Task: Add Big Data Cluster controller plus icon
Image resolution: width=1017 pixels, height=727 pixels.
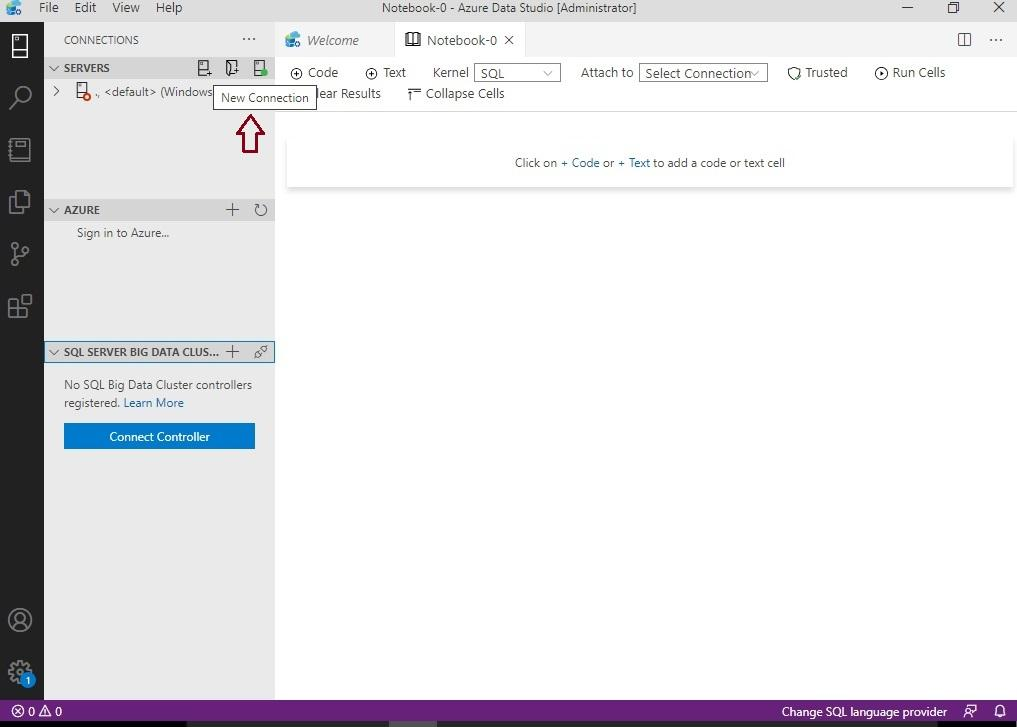Action: tap(232, 352)
